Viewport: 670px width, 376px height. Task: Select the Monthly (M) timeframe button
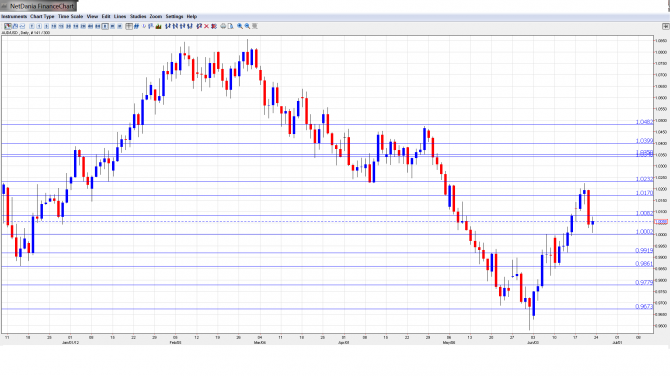(x=120, y=26)
